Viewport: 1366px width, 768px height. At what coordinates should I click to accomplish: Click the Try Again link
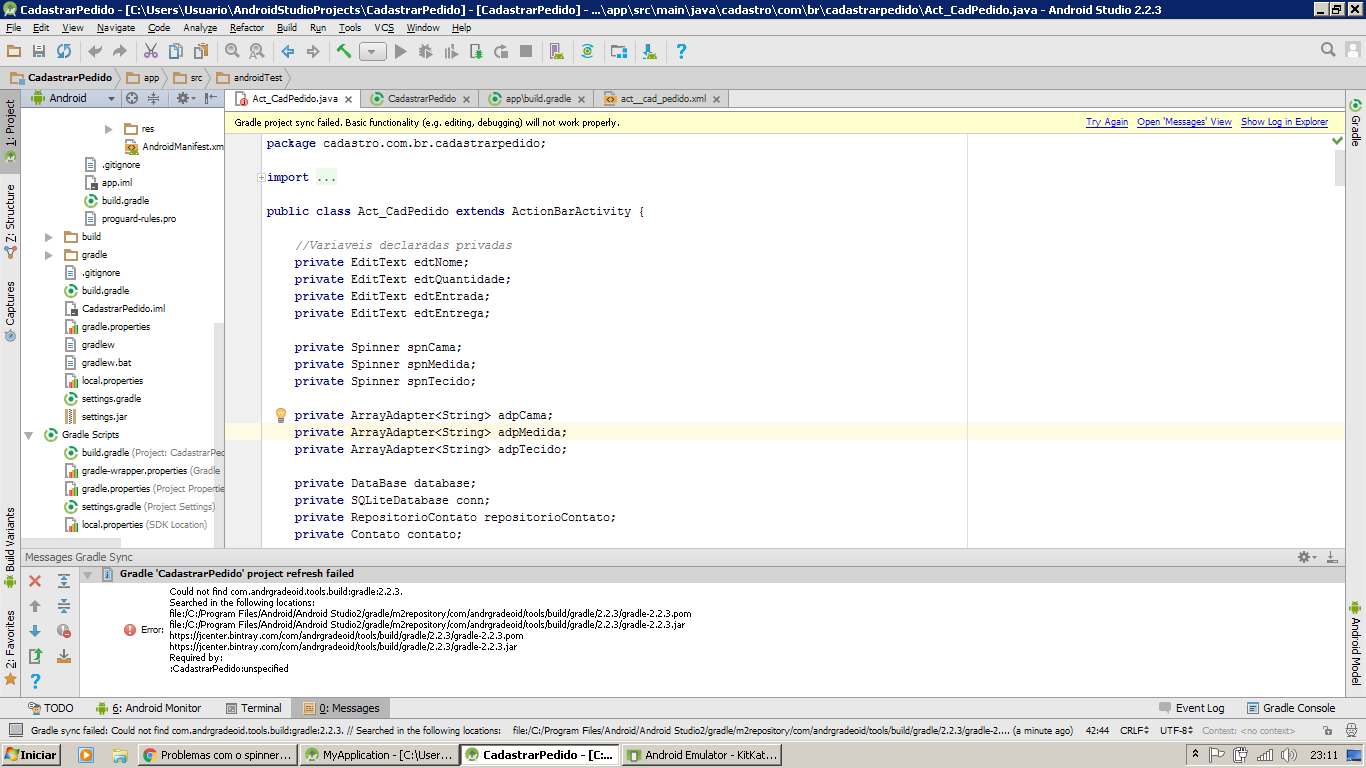coord(1107,122)
